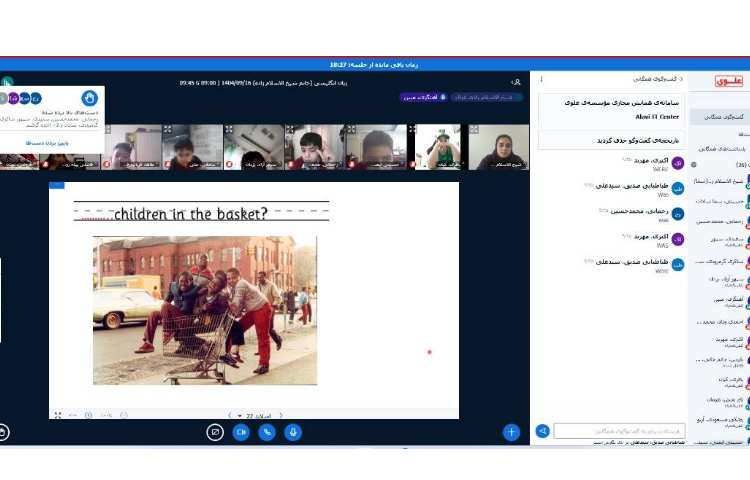Toggle the webcam sharing button

(x=241, y=432)
